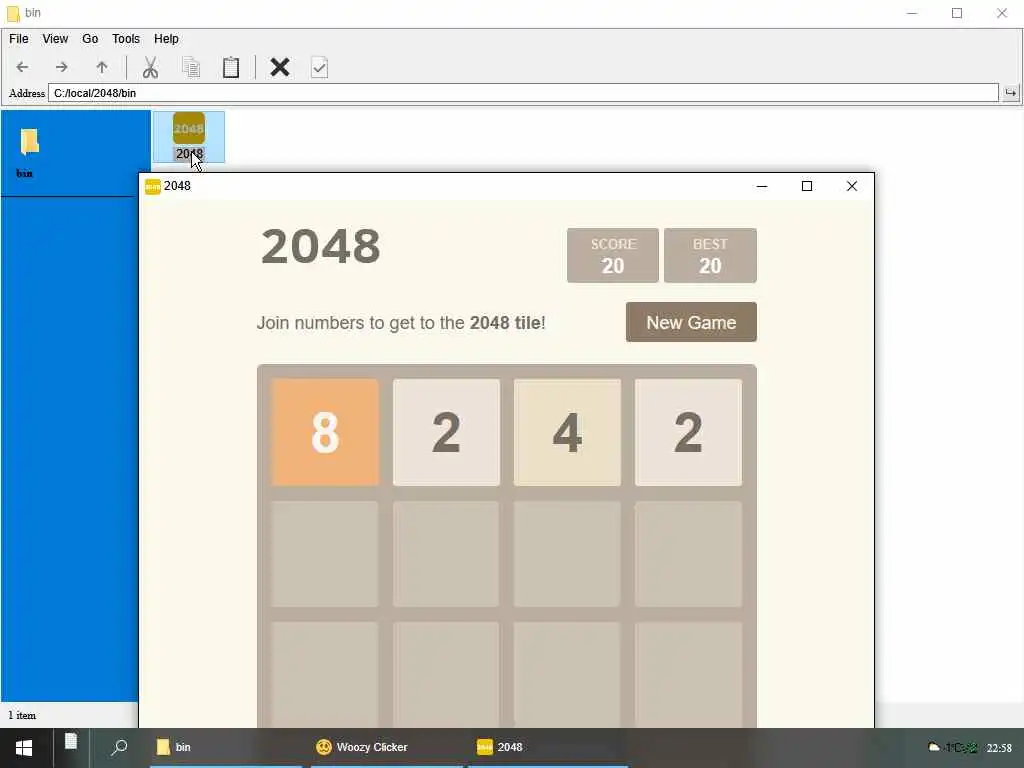Navigate up one folder level

[102, 67]
